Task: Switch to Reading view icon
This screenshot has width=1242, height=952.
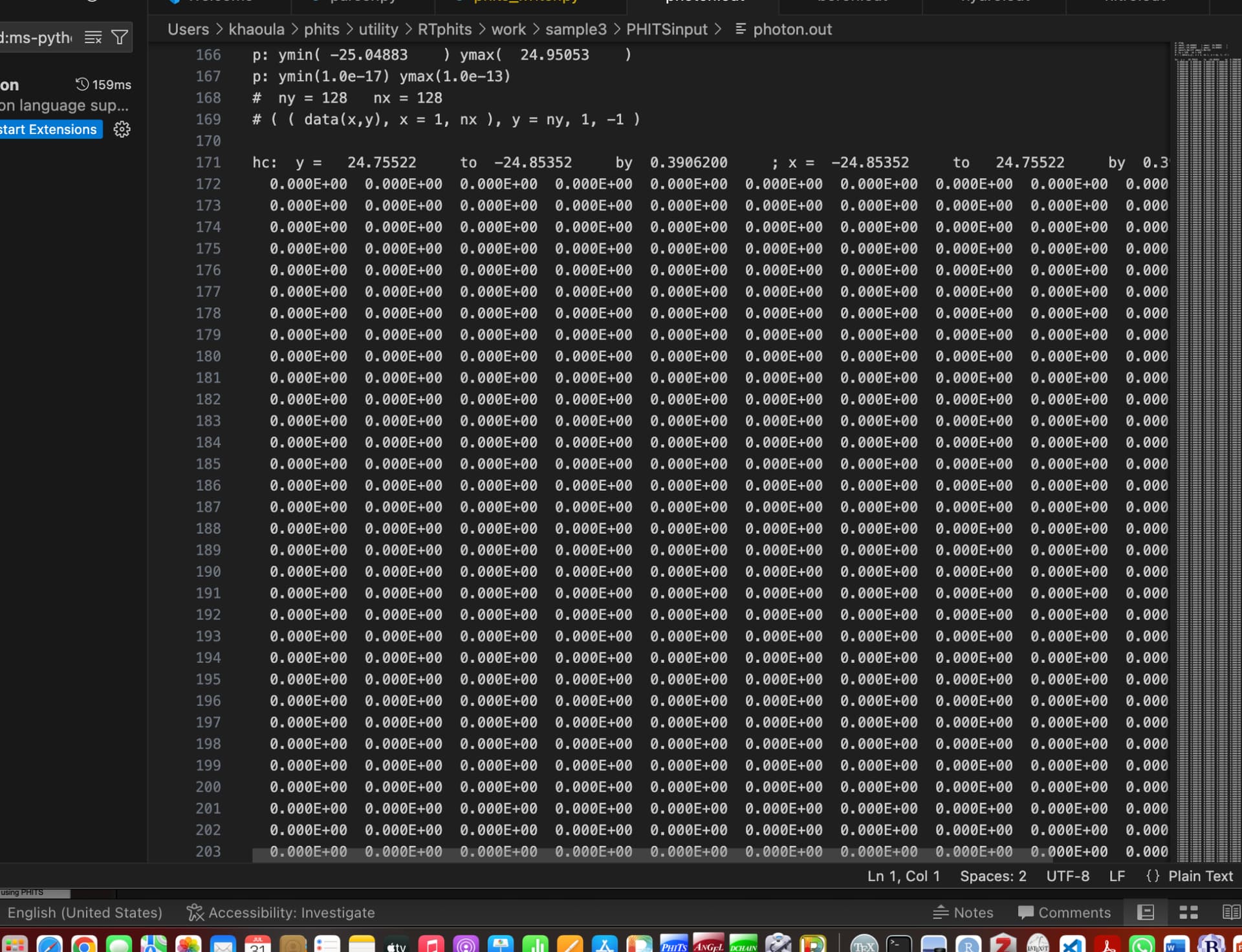Action: tap(1231, 913)
